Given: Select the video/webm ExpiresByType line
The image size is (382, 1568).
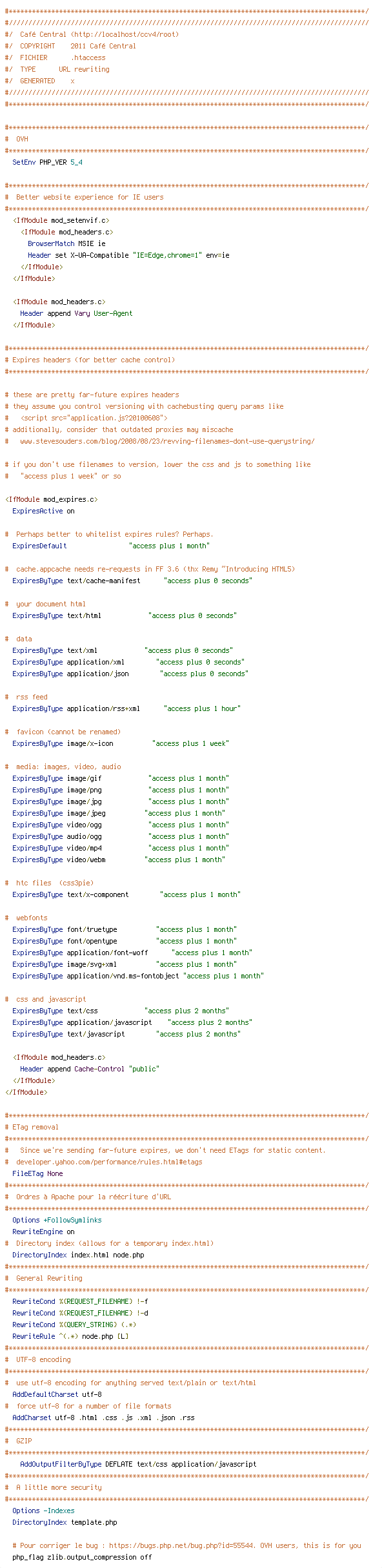Looking at the screenshot, I should [119, 860].
